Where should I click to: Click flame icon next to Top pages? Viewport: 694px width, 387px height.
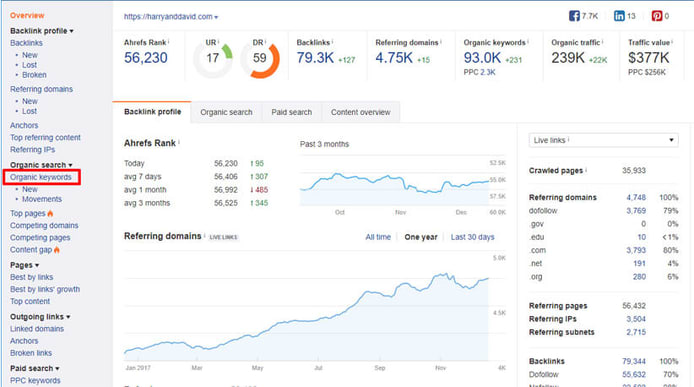click(x=50, y=213)
